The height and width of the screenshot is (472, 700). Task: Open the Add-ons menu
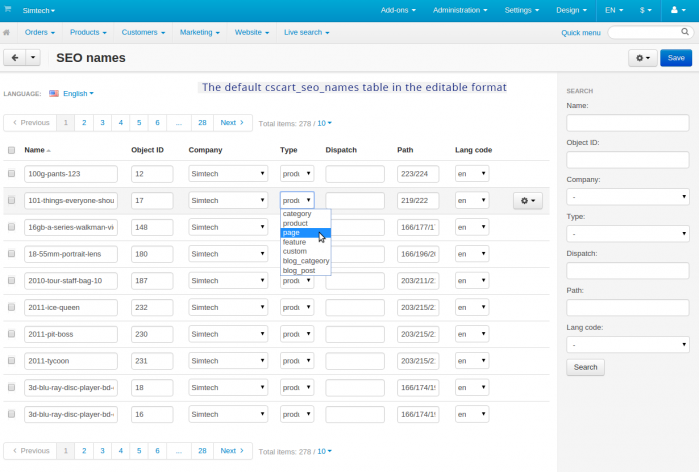[x=398, y=10]
